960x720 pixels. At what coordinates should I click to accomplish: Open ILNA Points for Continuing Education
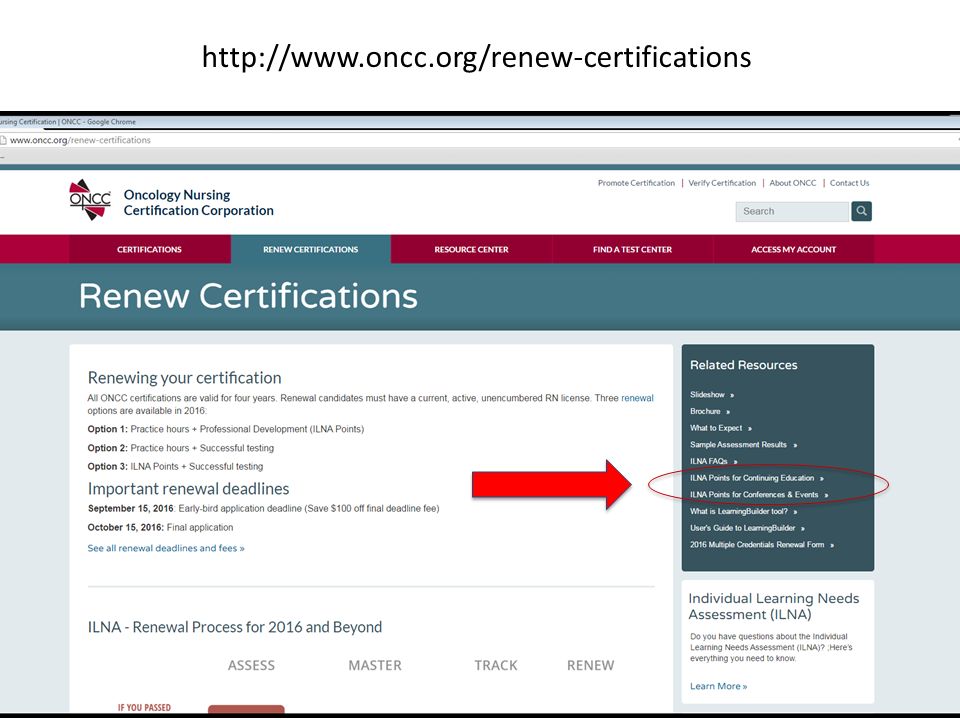click(x=757, y=478)
